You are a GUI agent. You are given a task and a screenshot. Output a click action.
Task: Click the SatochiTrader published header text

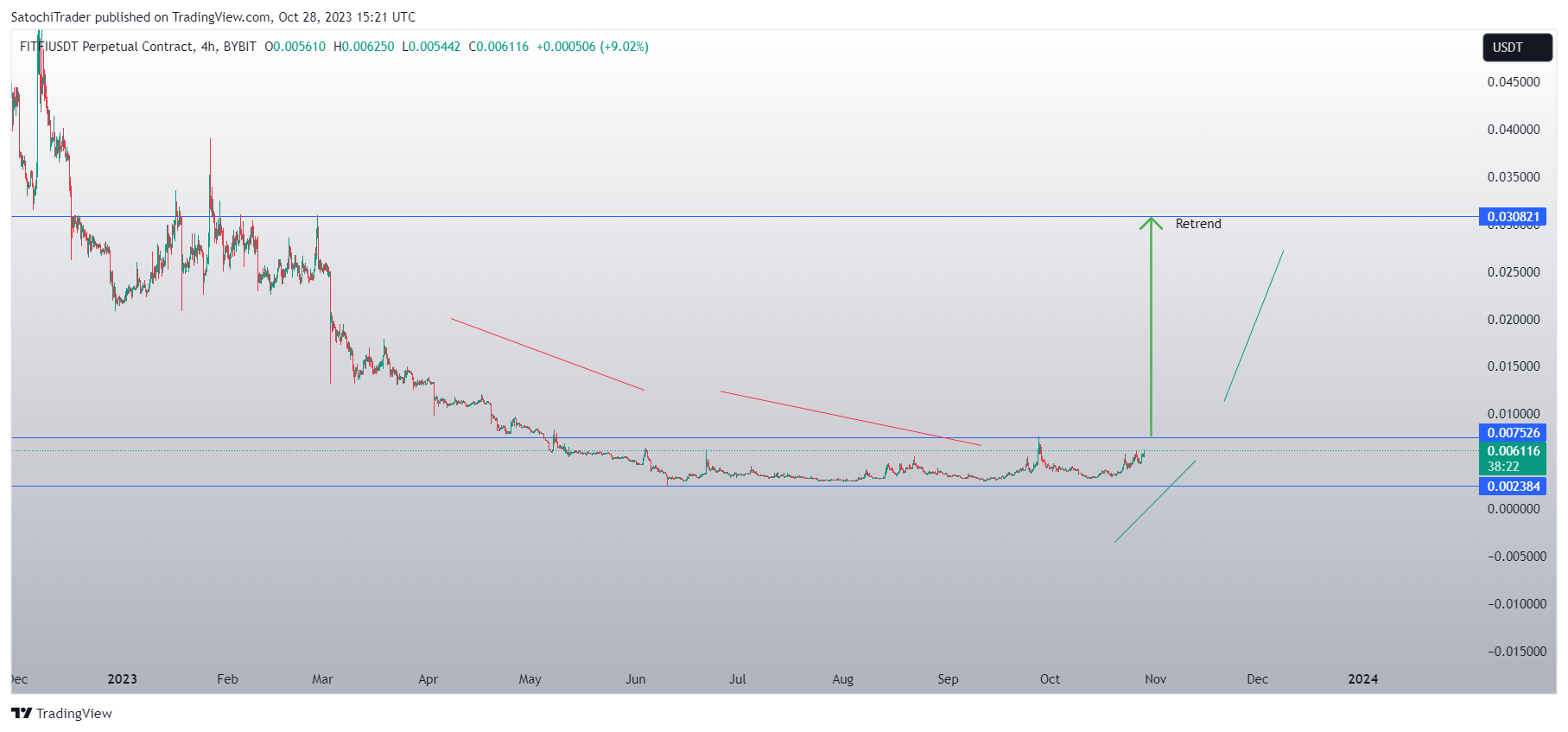213,17
